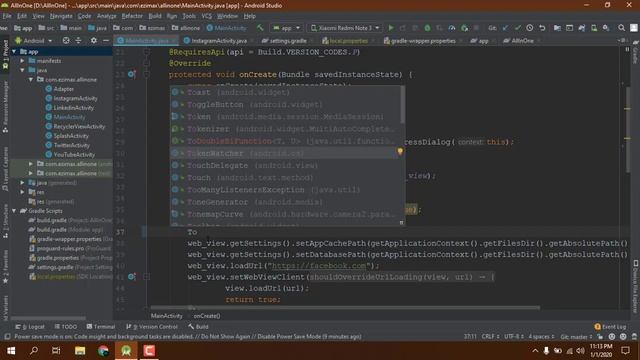Click the CRLF line separator selector
640x360 pixels.
490,337
